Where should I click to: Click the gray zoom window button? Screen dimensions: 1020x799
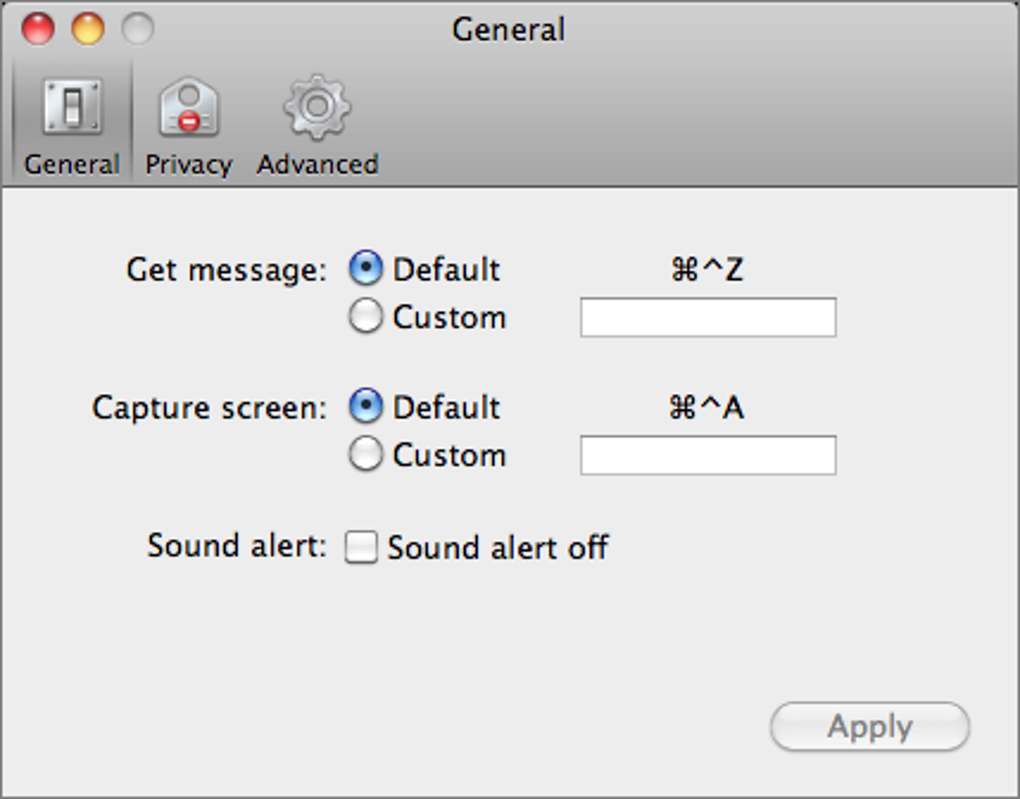[138, 29]
